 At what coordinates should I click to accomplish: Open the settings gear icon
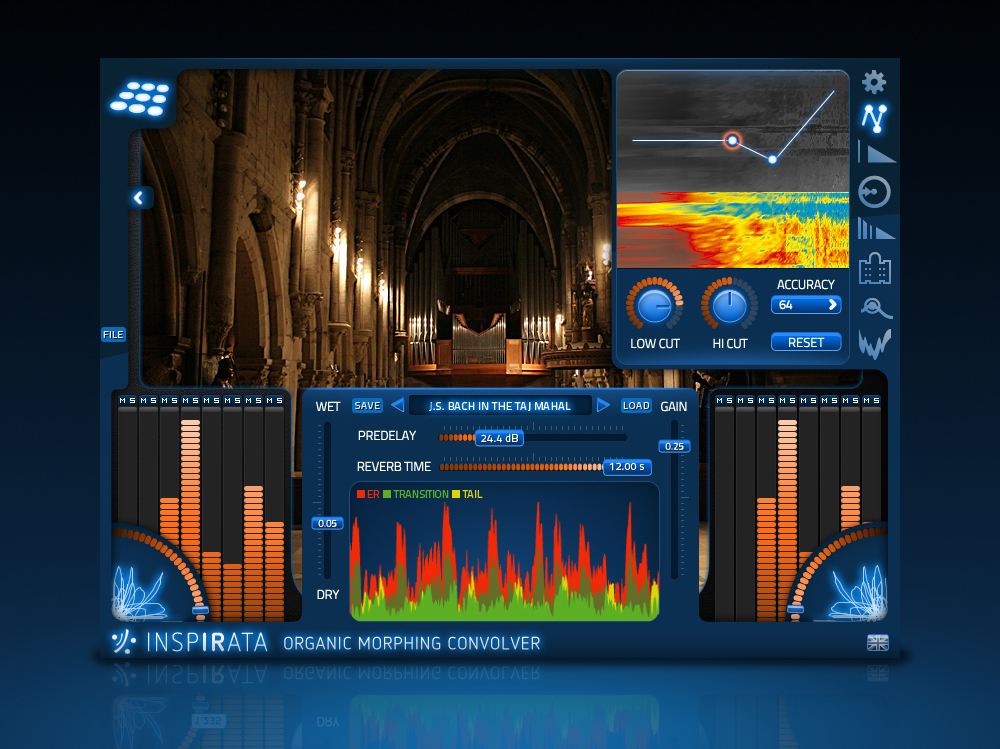(x=874, y=82)
